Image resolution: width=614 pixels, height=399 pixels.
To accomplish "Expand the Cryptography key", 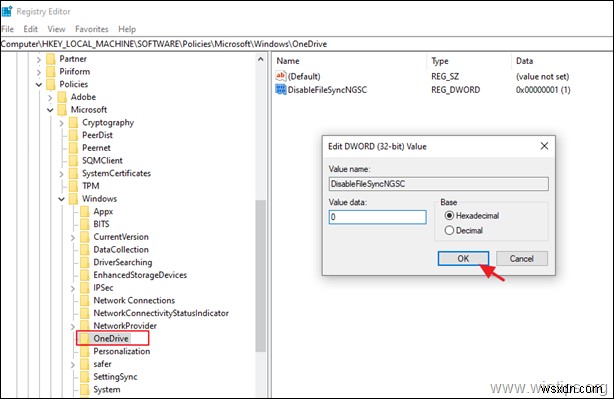I will [x=61, y=123].
